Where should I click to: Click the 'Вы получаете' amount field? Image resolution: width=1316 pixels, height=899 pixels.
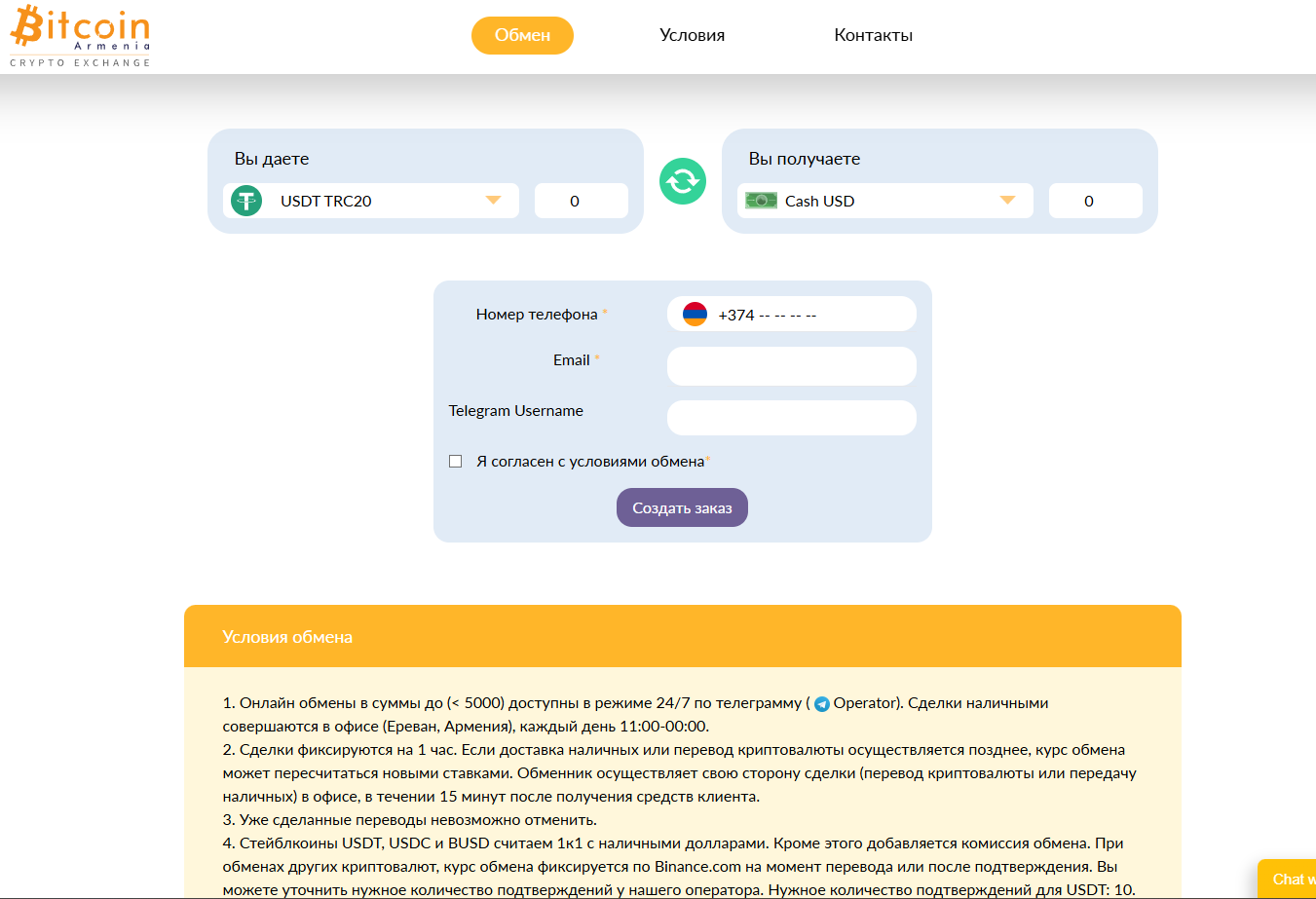1095,200
